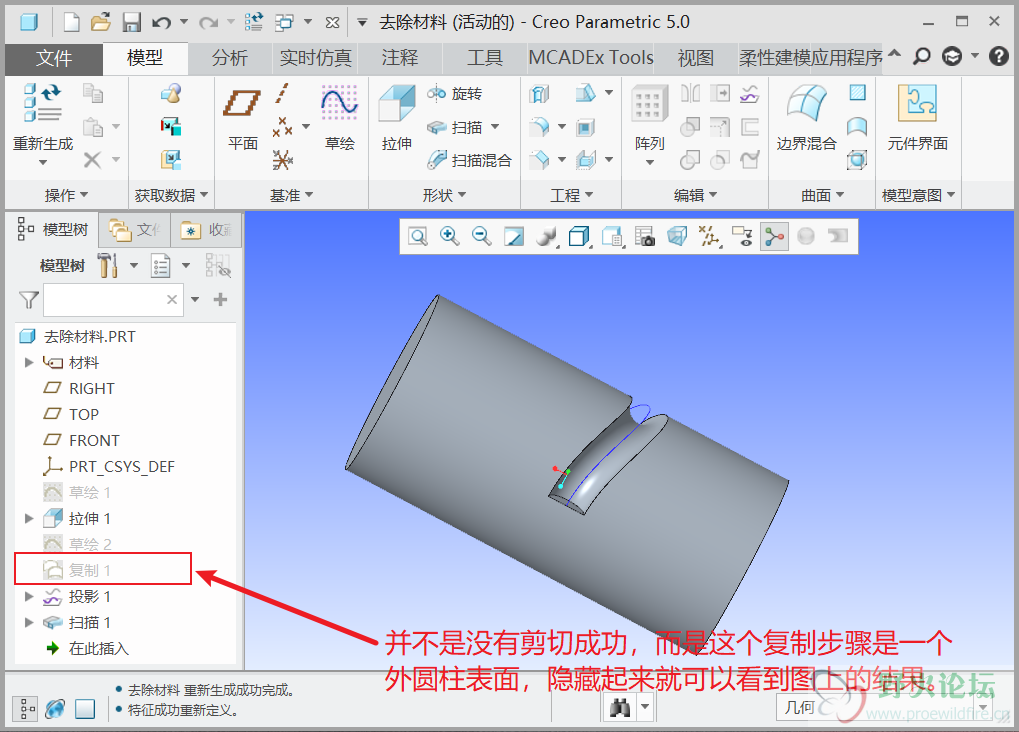Toggle the annotation display icon
Screen dimensions: 1019x732
pyautogui.click(x=742, y=236)
